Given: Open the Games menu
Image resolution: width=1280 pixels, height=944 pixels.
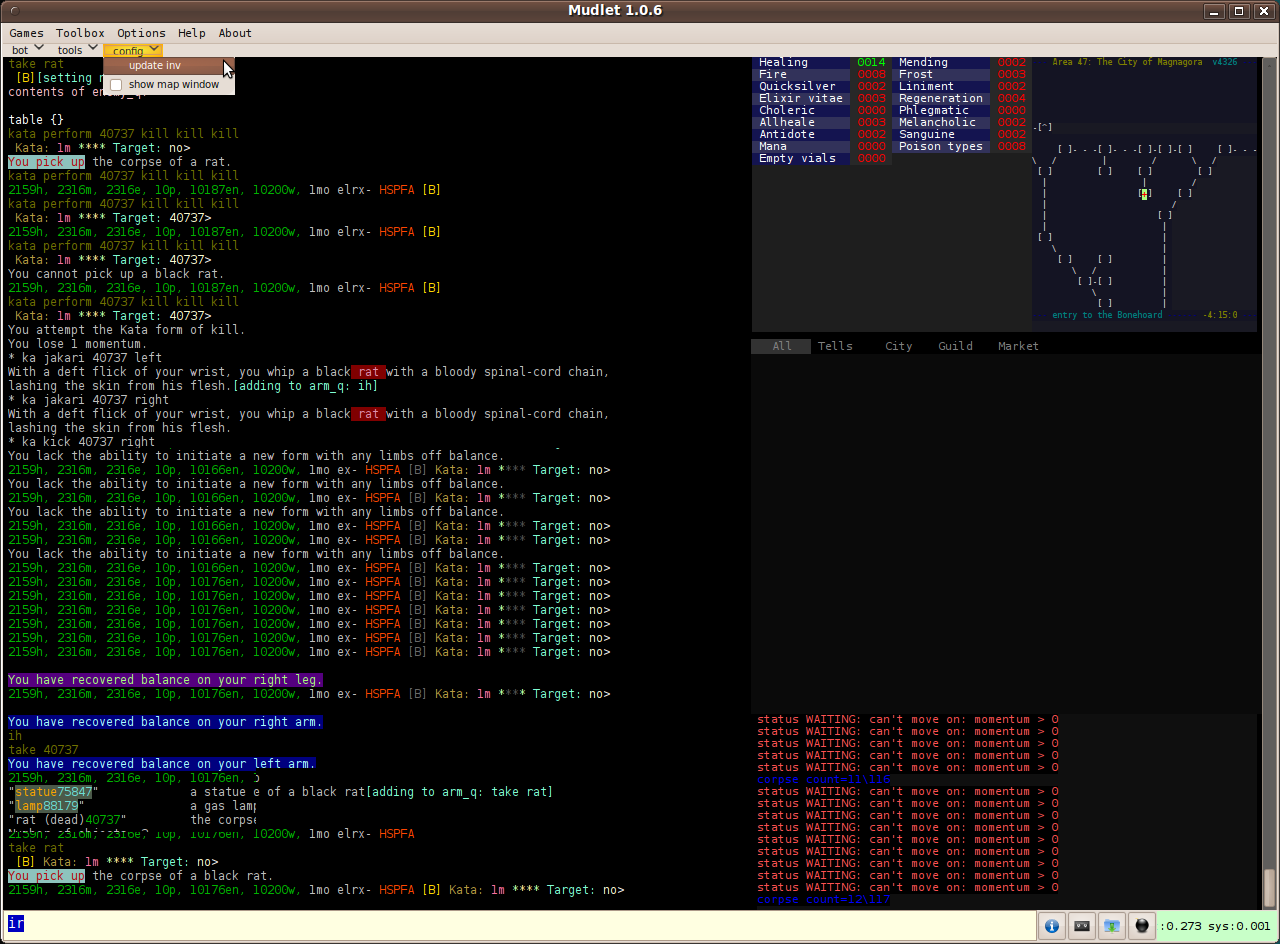Looking at the screenshot, I should point(27,33).
